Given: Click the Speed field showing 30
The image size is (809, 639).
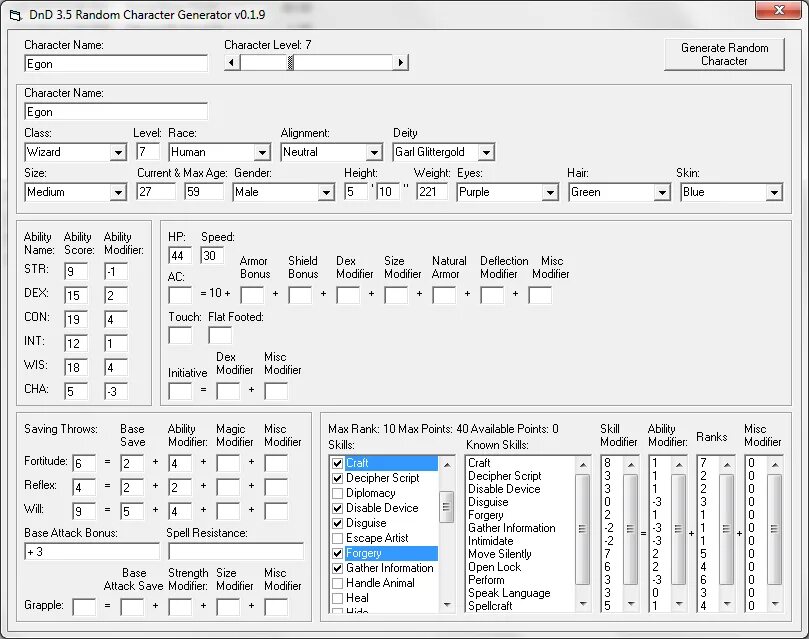Looking at the screenshot, I should [x=212, y=256].
